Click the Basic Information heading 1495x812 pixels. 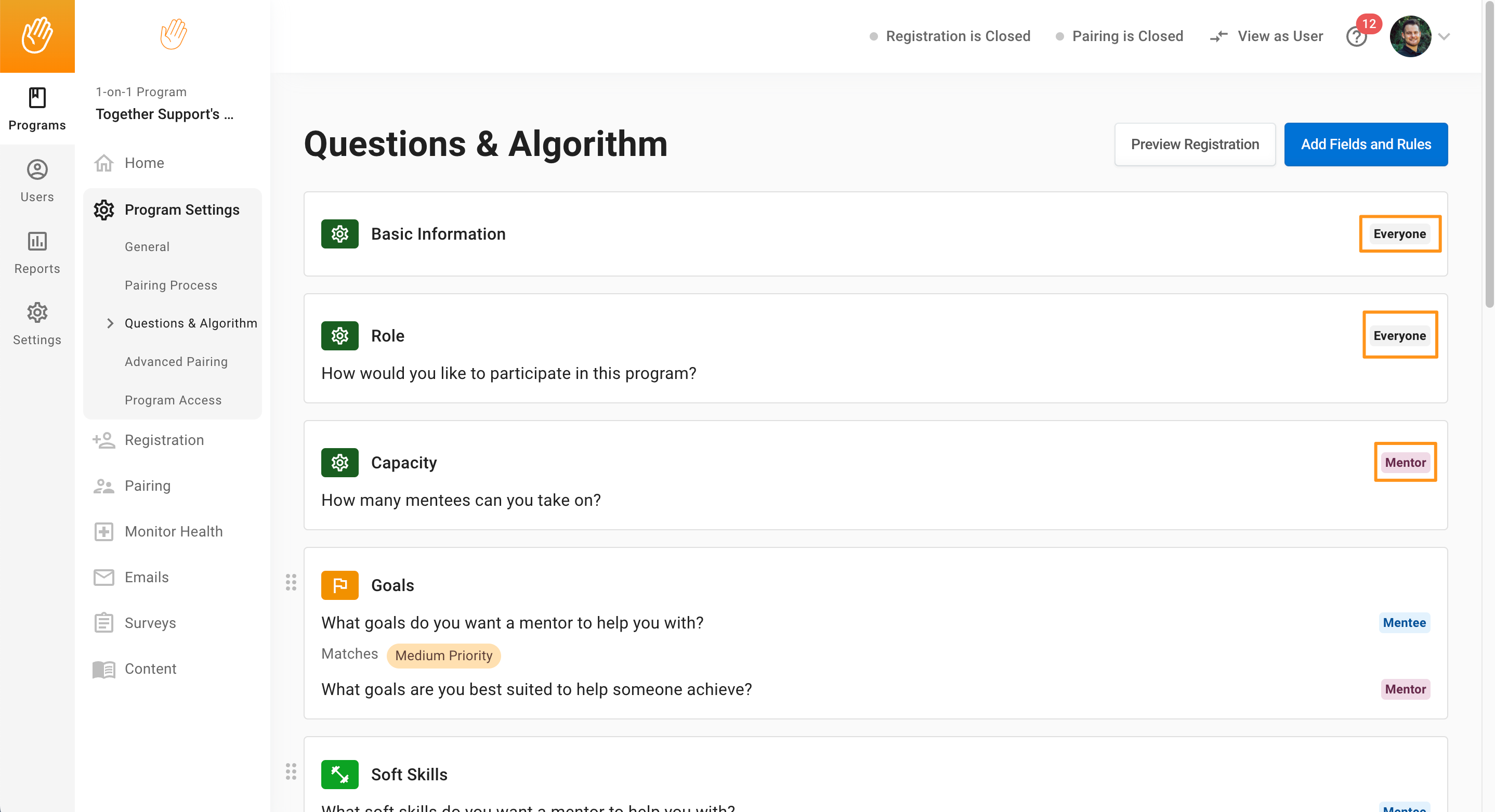[x=438, y=234]
